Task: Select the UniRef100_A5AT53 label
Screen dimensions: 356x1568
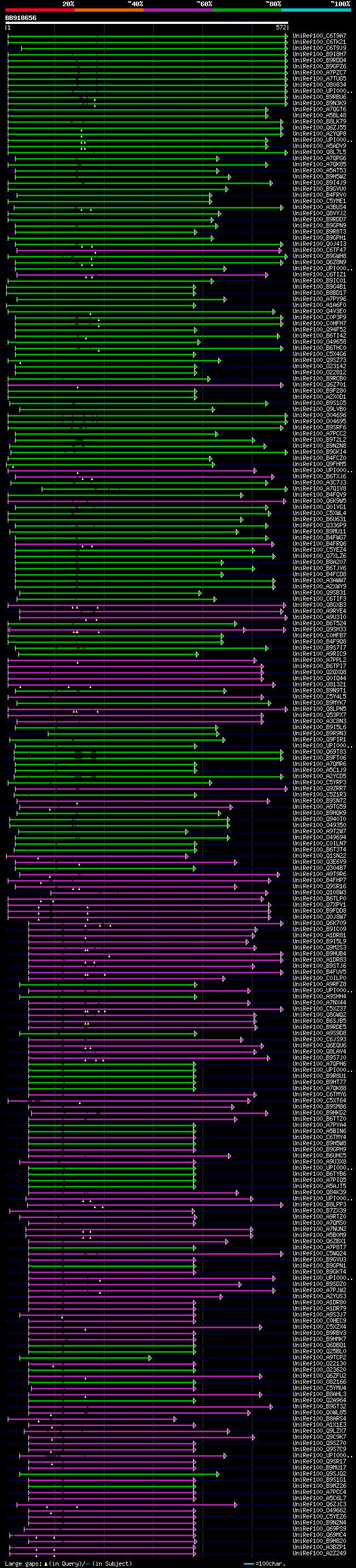Action: click(x=319, y=170)
